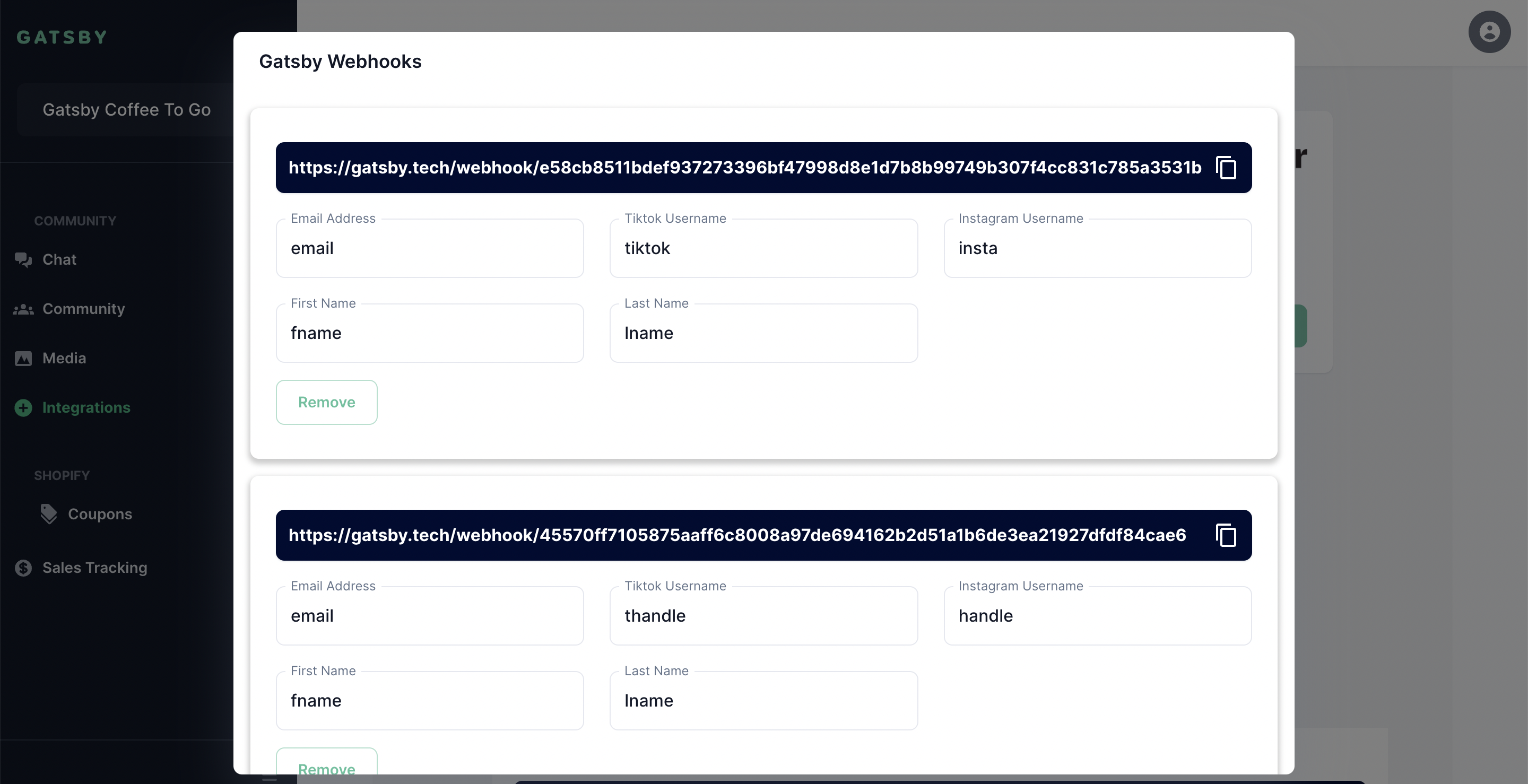Focus second webhook Email Address field

(x=429, y=615)
